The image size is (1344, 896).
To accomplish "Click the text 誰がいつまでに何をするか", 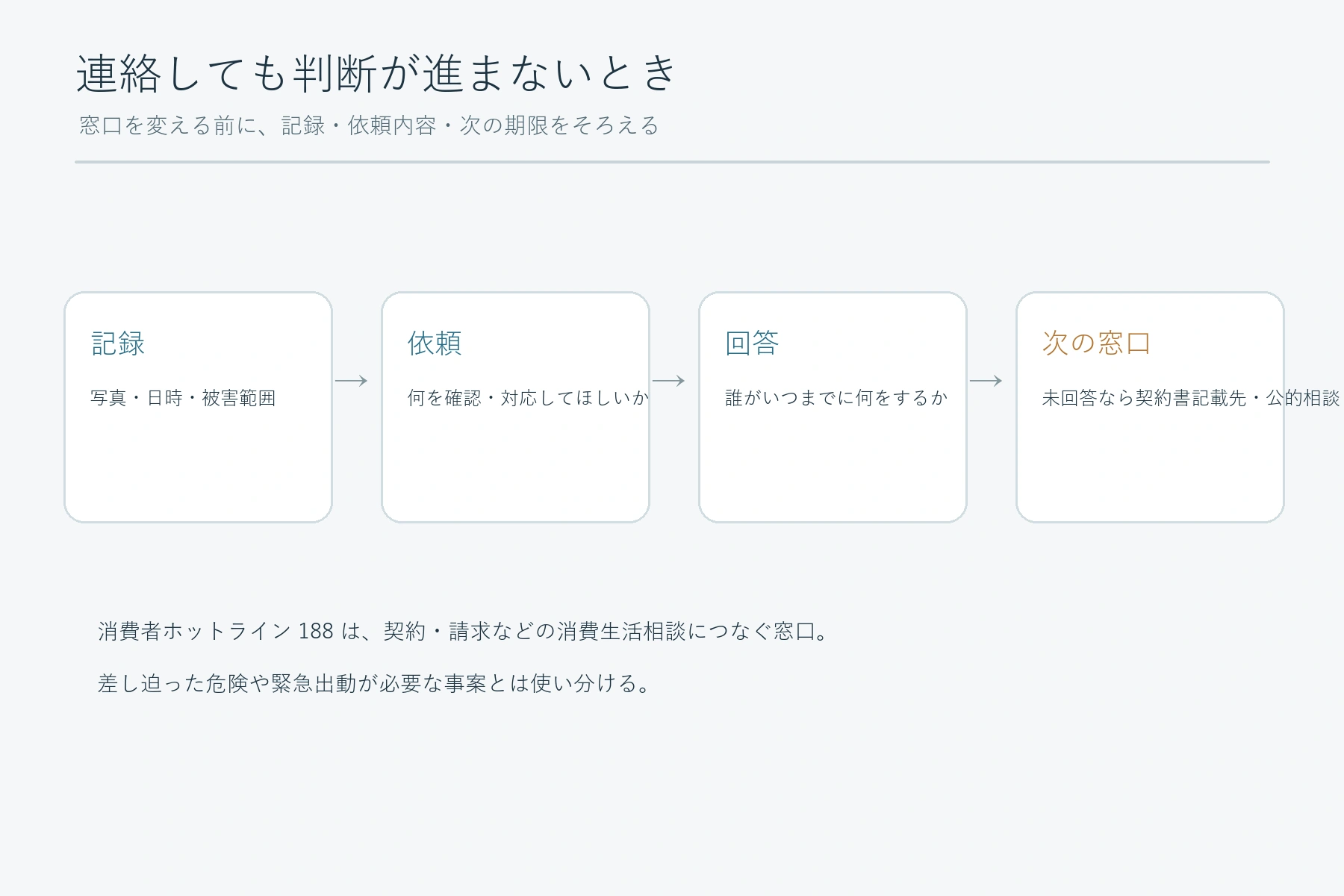I will 836,398.
